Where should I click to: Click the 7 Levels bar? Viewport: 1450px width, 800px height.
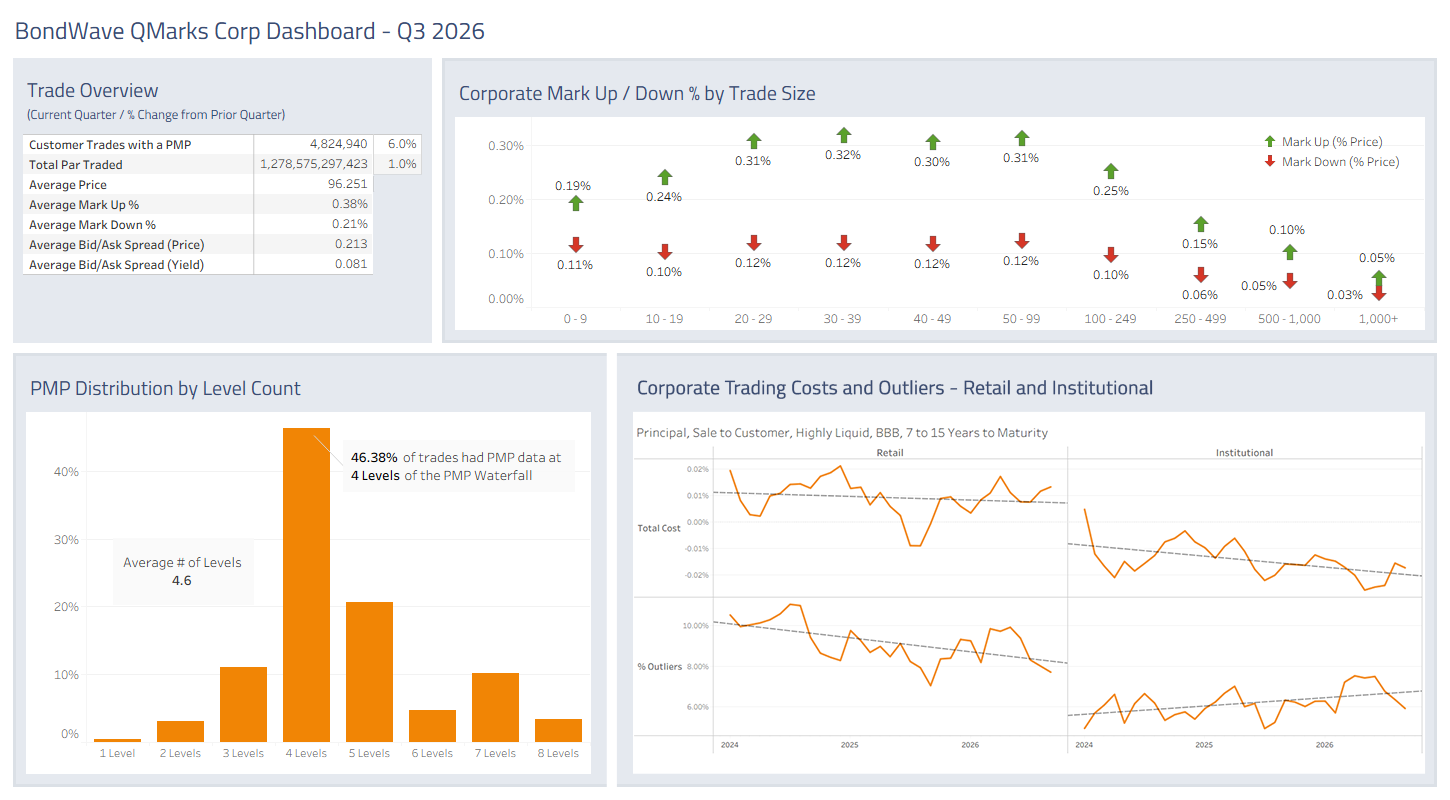[495, 707]
